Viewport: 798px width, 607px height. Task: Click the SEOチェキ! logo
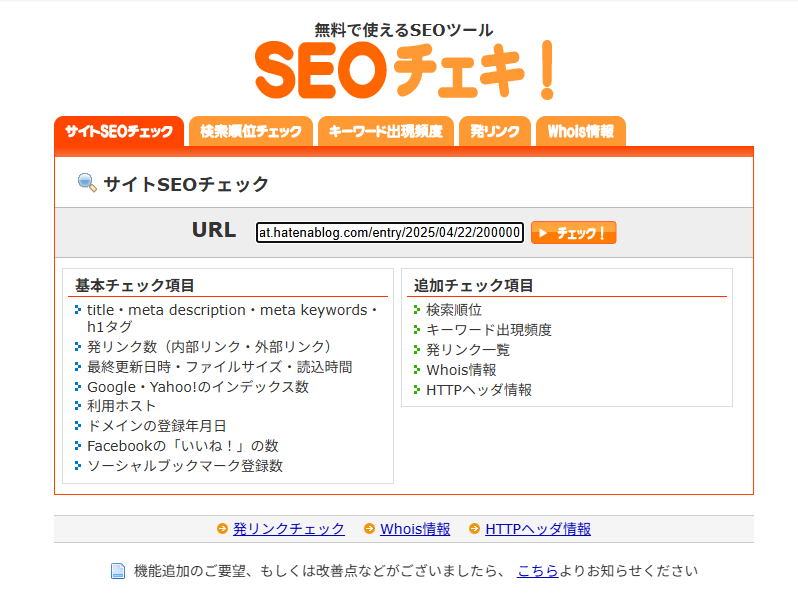(x=405, y=70)
